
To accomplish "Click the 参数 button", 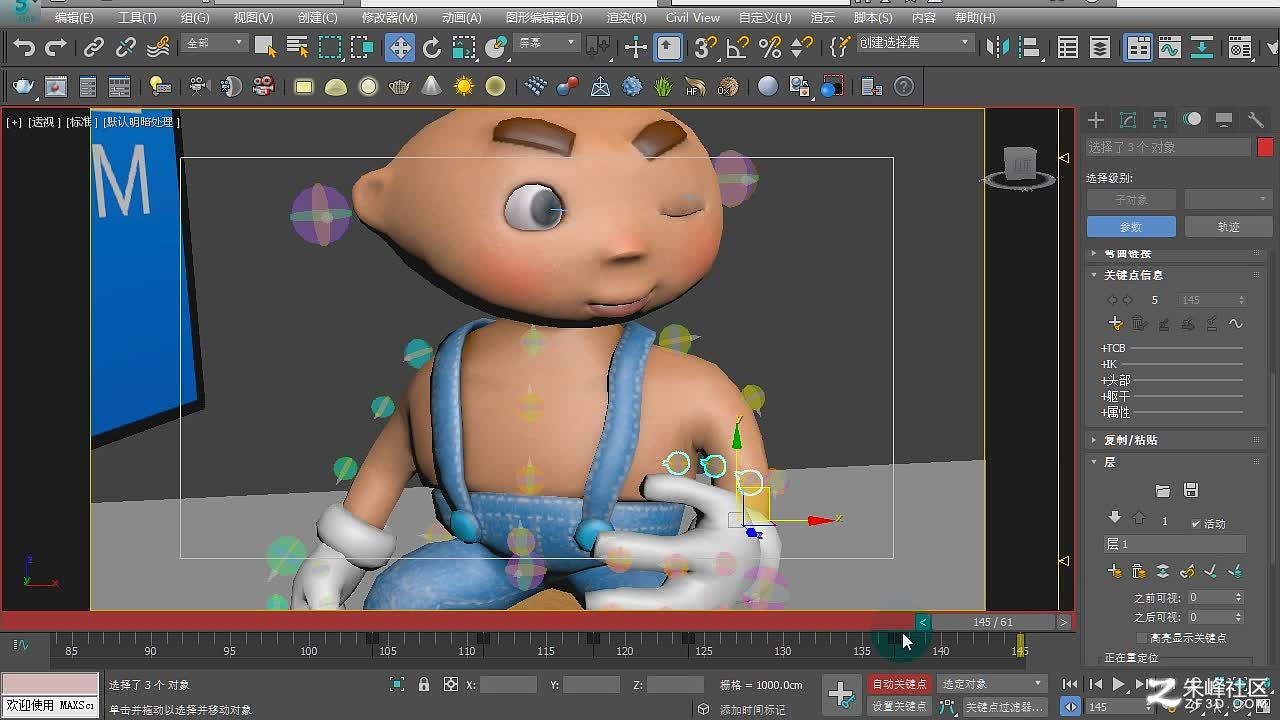I will [1131, 227].
